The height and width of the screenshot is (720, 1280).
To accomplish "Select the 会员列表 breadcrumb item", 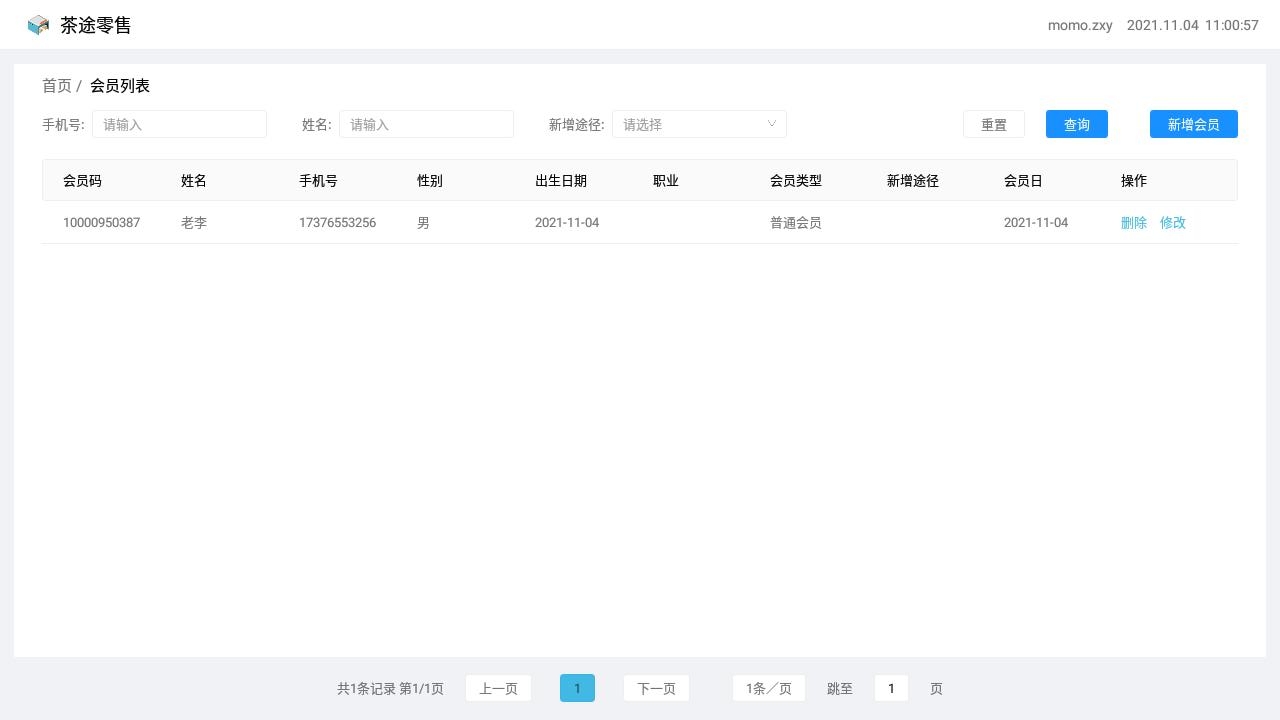I will point(119,86).
